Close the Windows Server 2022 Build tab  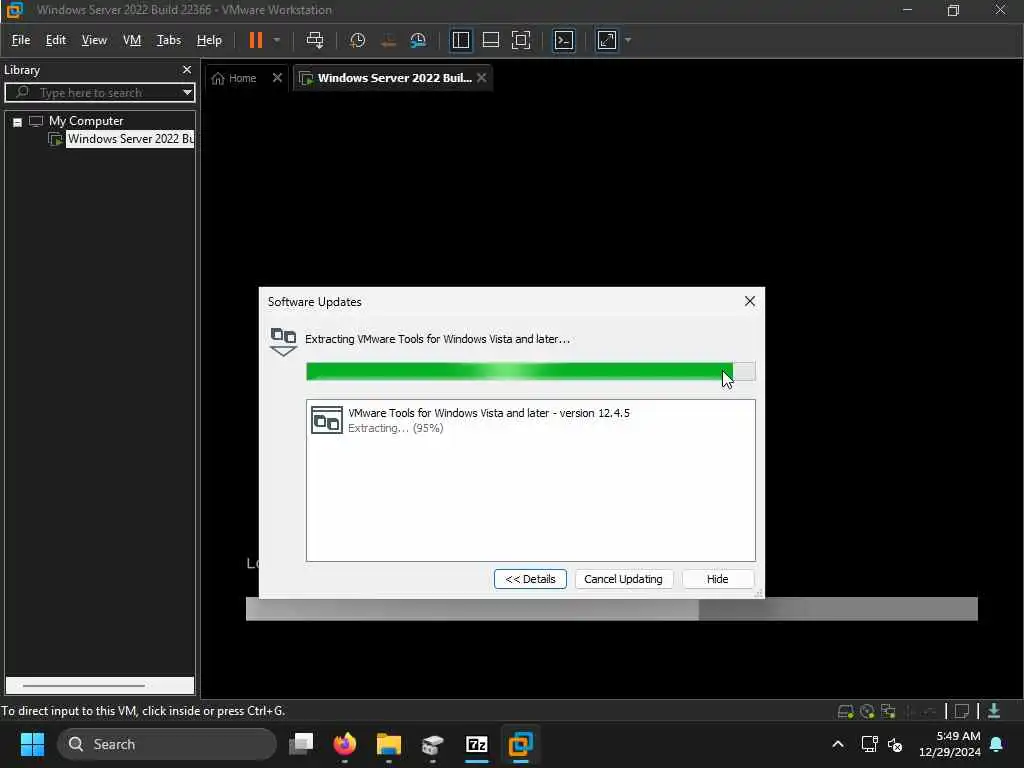481,78
